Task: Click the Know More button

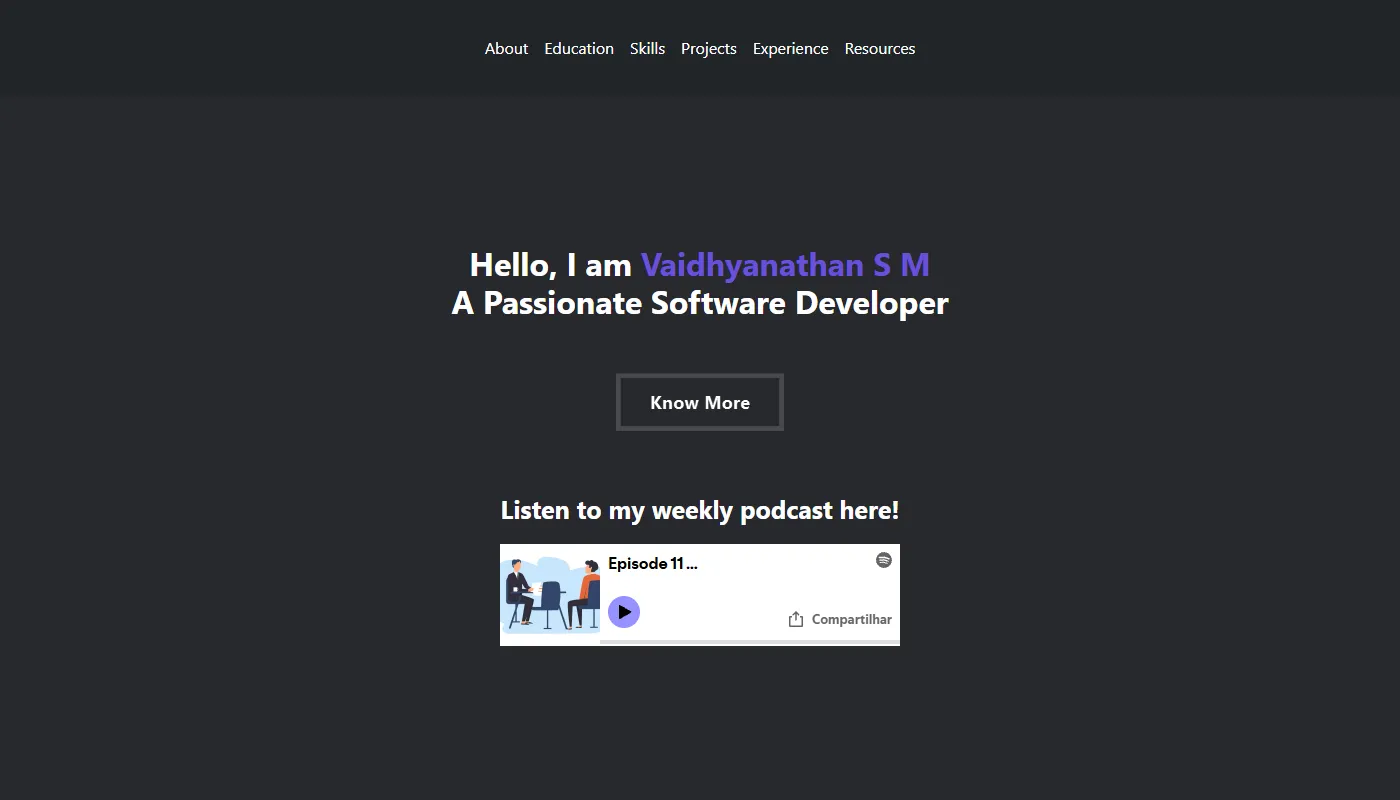Action: (700, 402)
